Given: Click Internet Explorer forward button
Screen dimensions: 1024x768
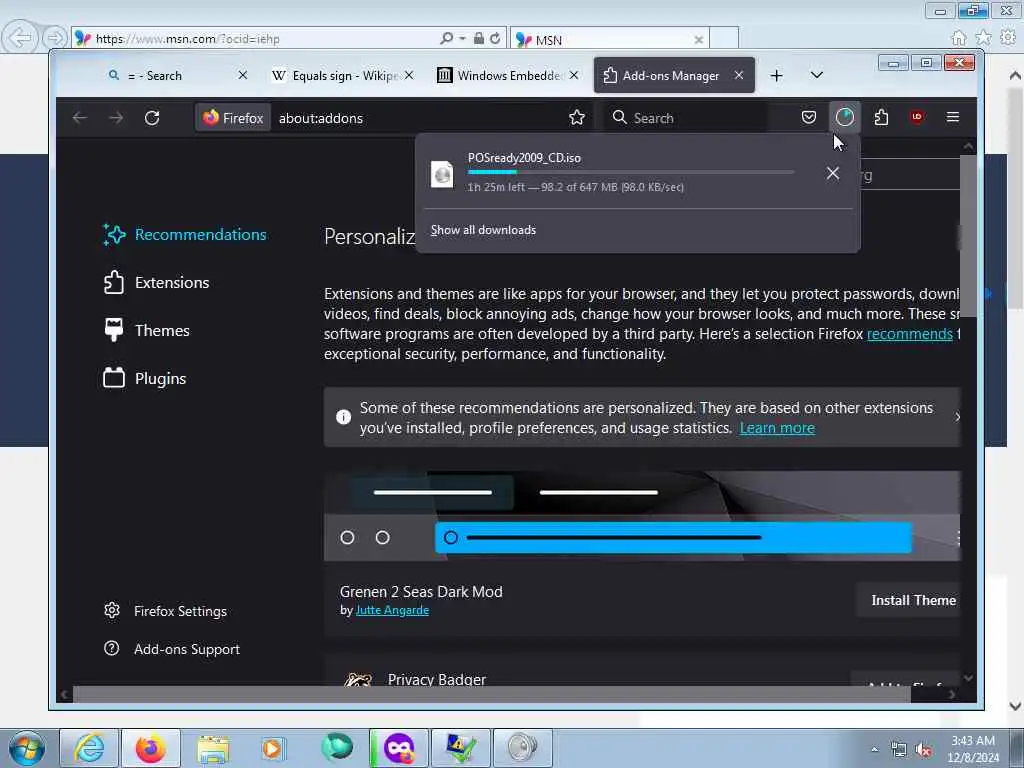Looking at the screenshot, I should tap(55, 38).
